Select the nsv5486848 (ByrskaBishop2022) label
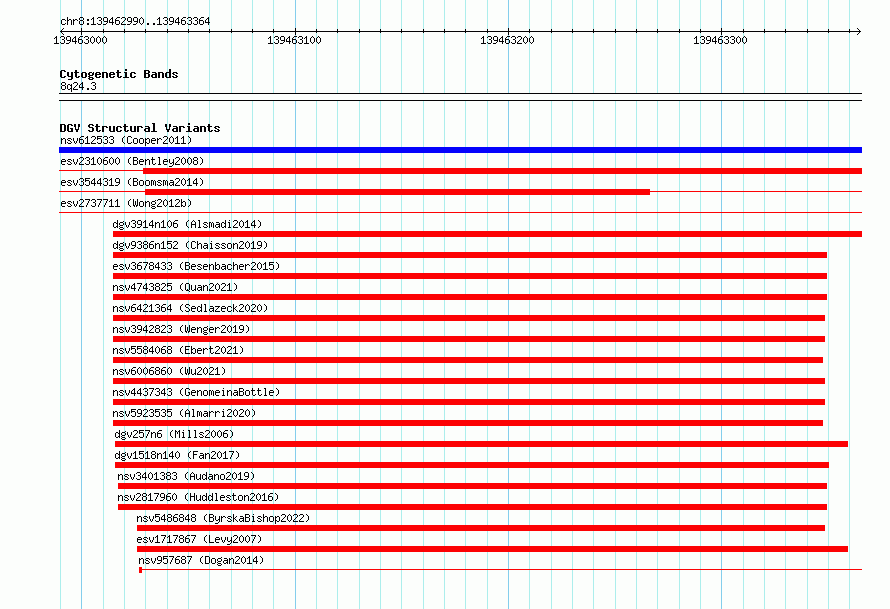Viewport: 890px width, 609px height. pyautogui.click(x=223, y=518)
